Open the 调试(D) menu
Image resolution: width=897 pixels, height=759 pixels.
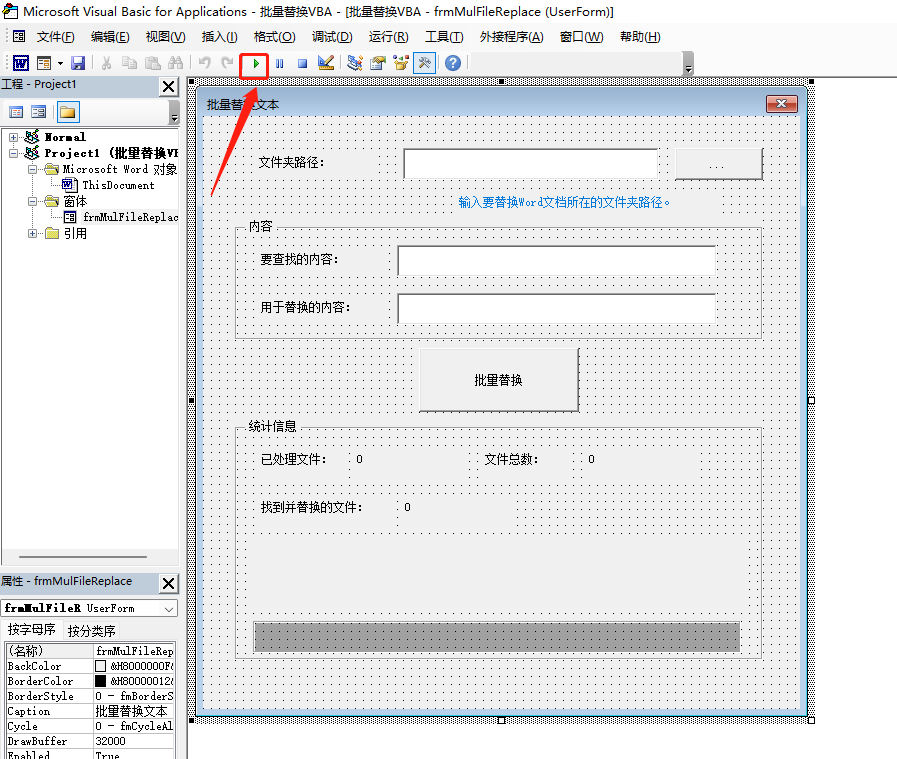(x=334, y=37)
